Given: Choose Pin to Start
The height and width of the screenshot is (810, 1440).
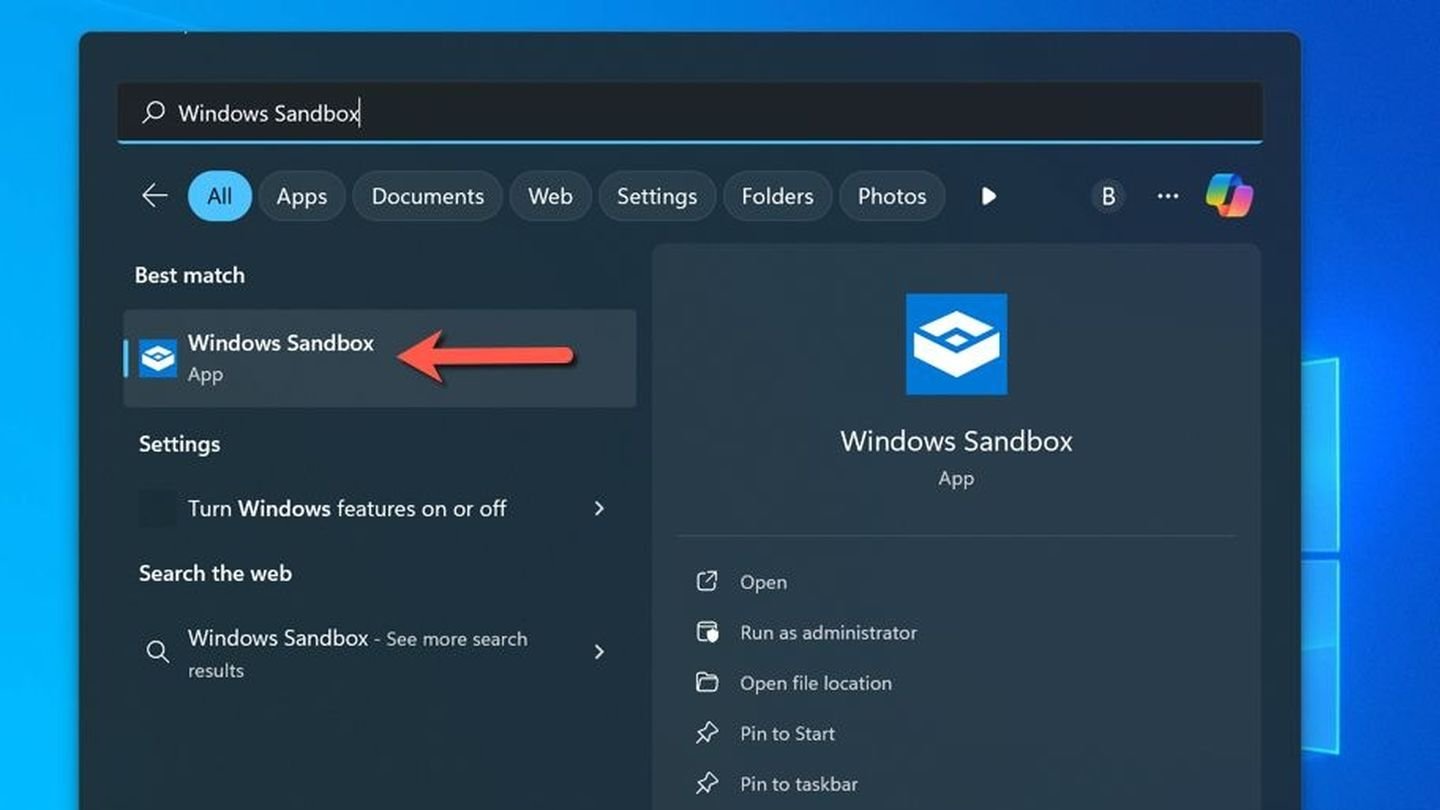Looking at the screenshot, I should (787, 733).
